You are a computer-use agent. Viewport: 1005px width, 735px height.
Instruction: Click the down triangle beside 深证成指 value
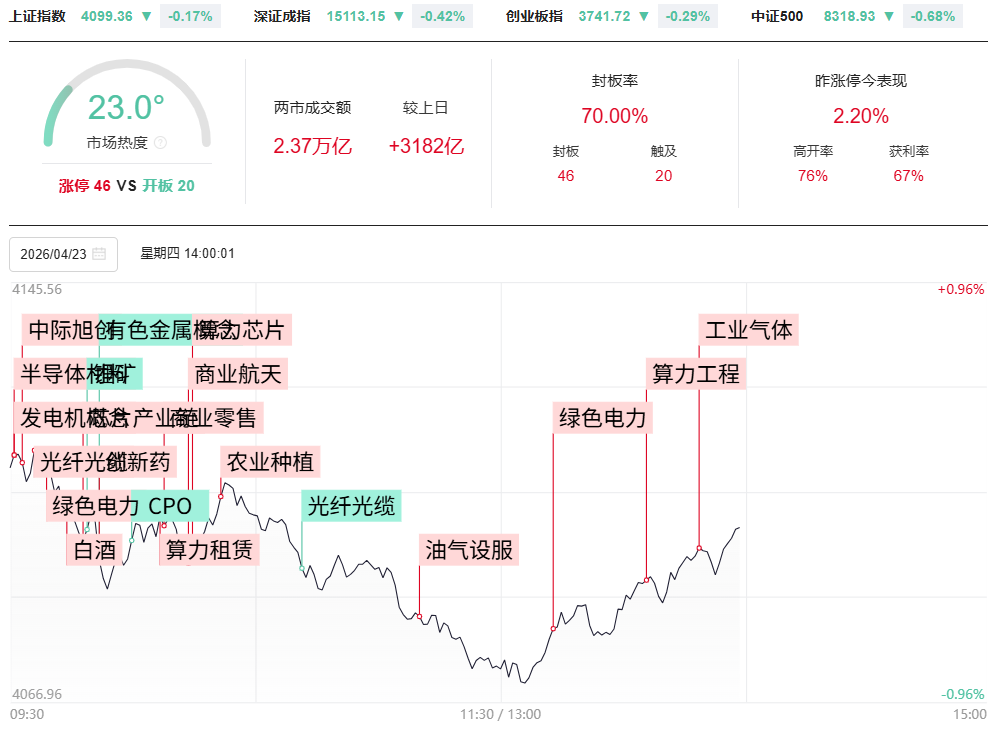(x=399, y=17)
